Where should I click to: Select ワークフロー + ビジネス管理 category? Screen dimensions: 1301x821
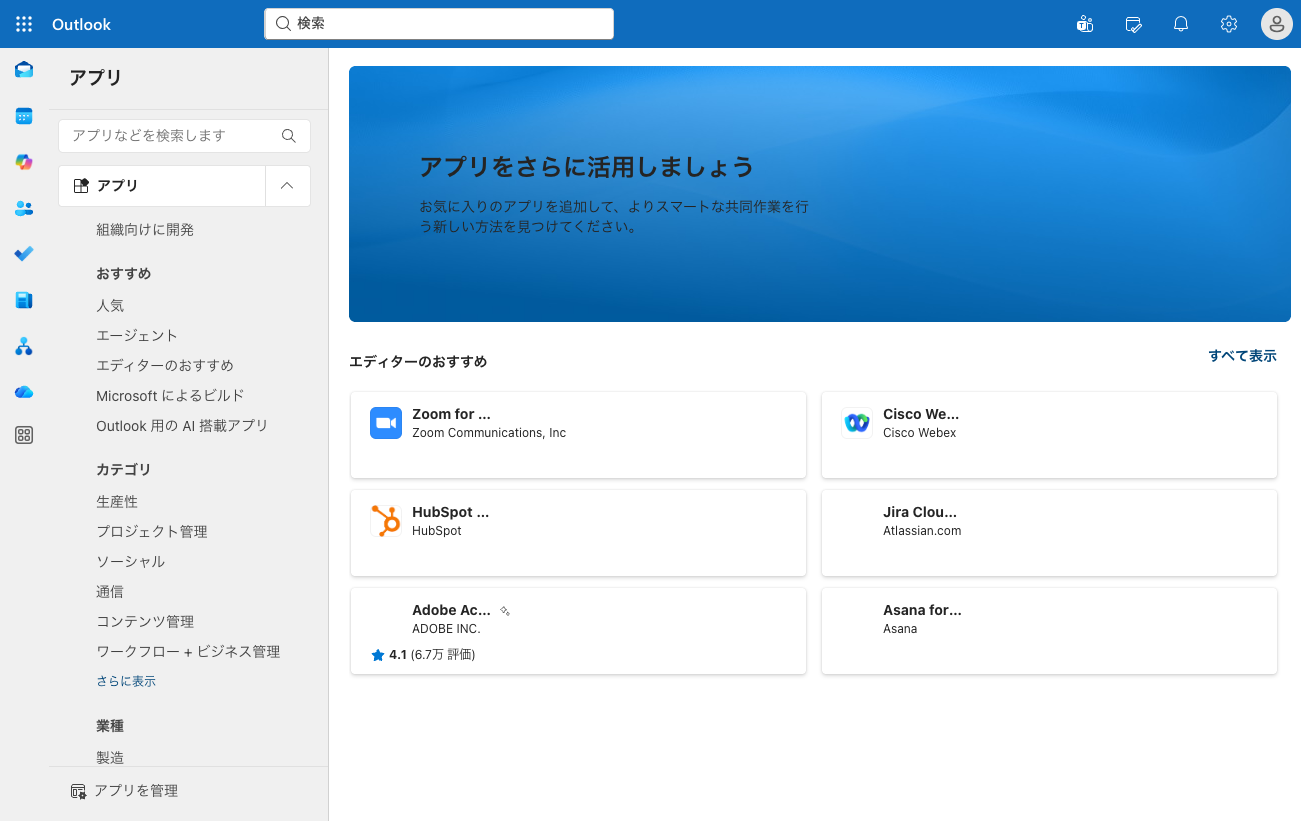188,651
